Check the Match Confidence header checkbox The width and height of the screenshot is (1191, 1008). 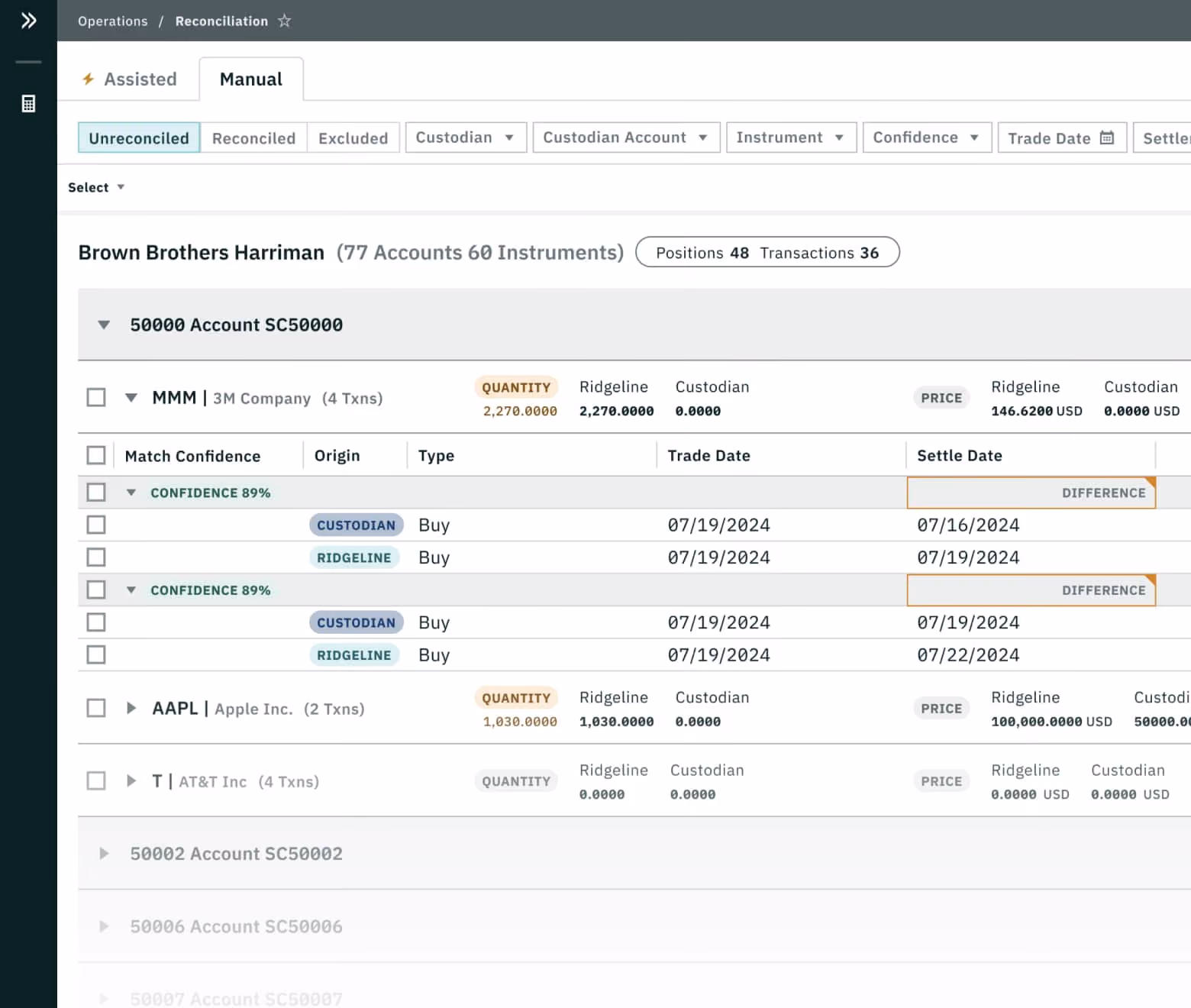coord(96,455)
